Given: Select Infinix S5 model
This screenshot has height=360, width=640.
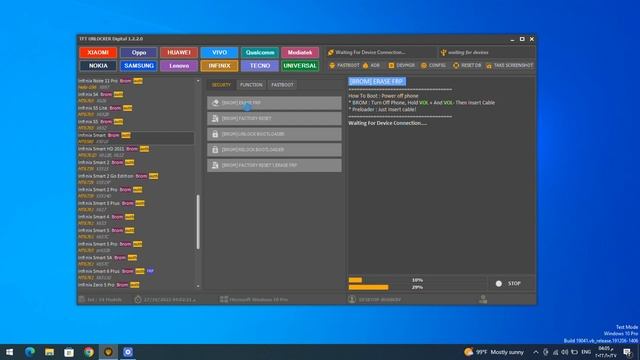Looking at the screenshot, I should click(x=136, y=124).
